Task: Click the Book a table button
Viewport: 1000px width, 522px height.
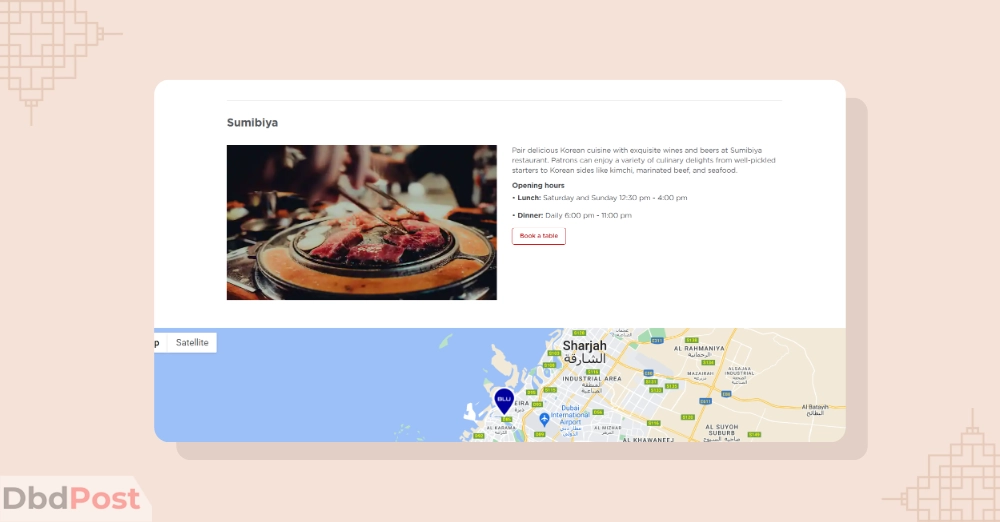Action: tap(538, 236)
